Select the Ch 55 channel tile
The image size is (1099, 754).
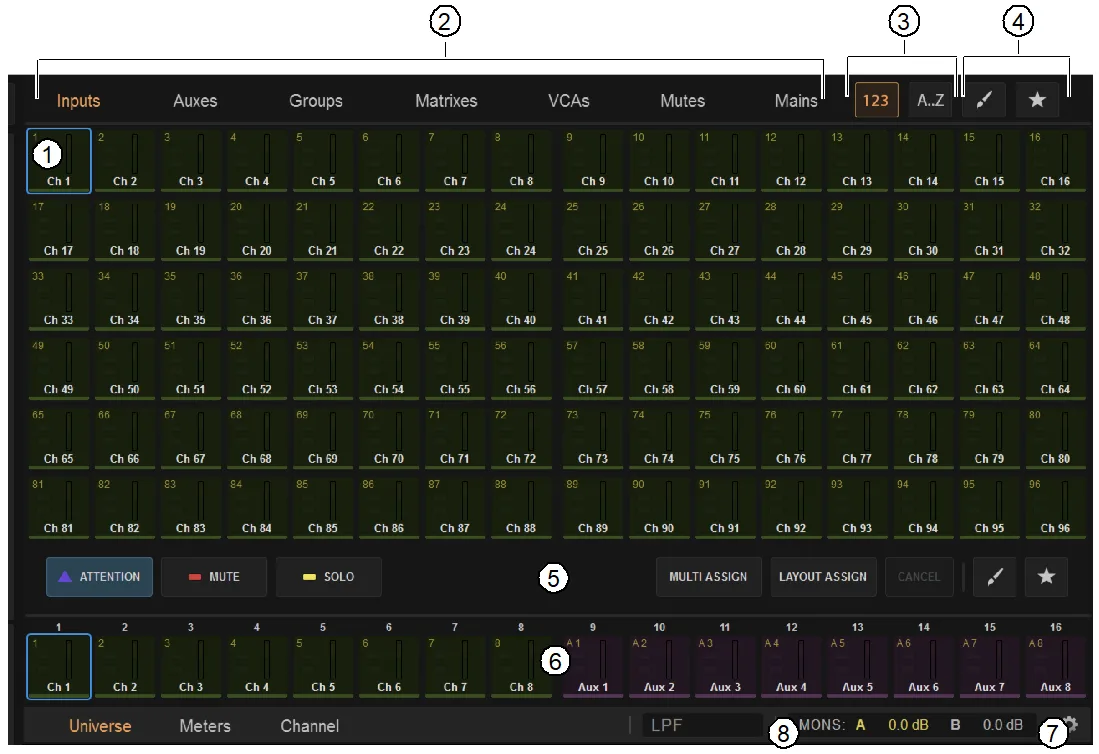(456, 369)
